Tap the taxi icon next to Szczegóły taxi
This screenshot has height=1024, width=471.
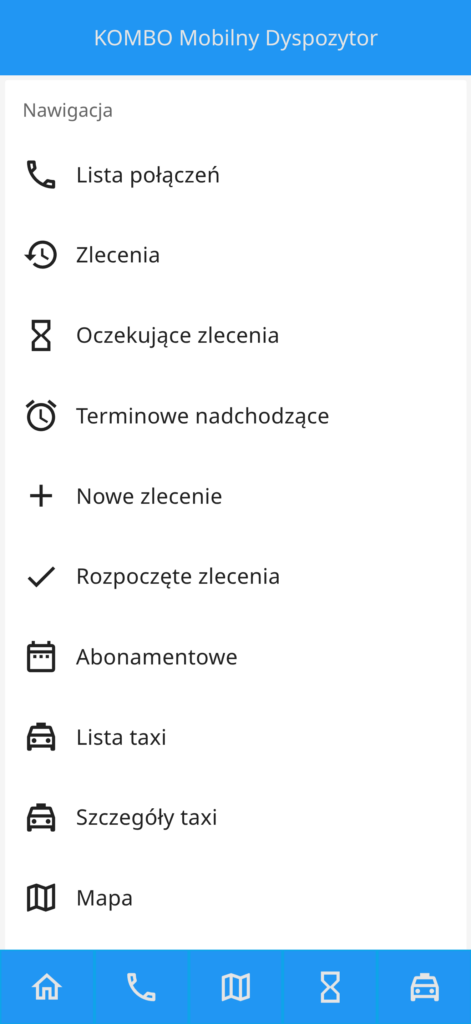click(41, 817)
